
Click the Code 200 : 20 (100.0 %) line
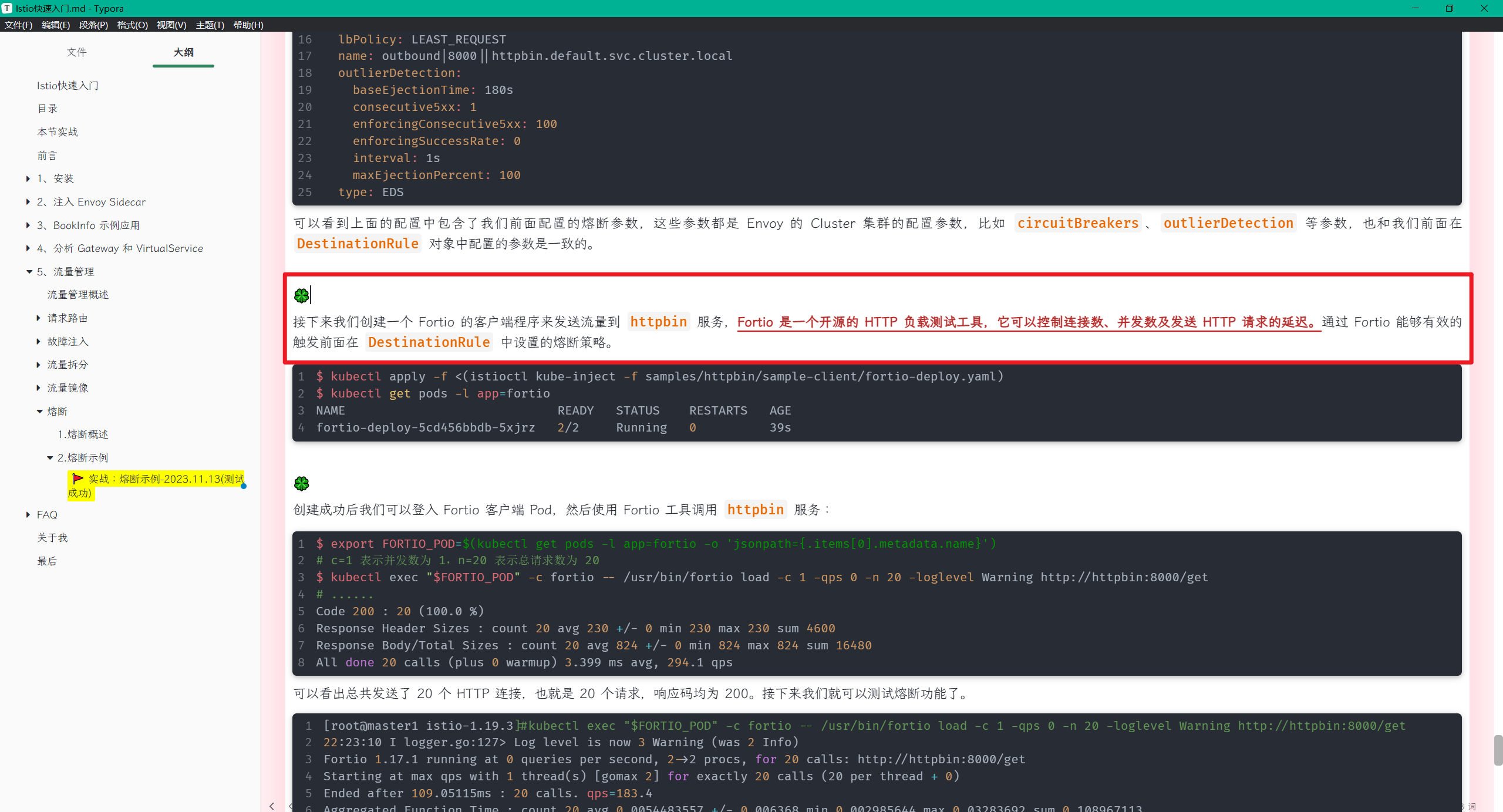tap(400, 611)
